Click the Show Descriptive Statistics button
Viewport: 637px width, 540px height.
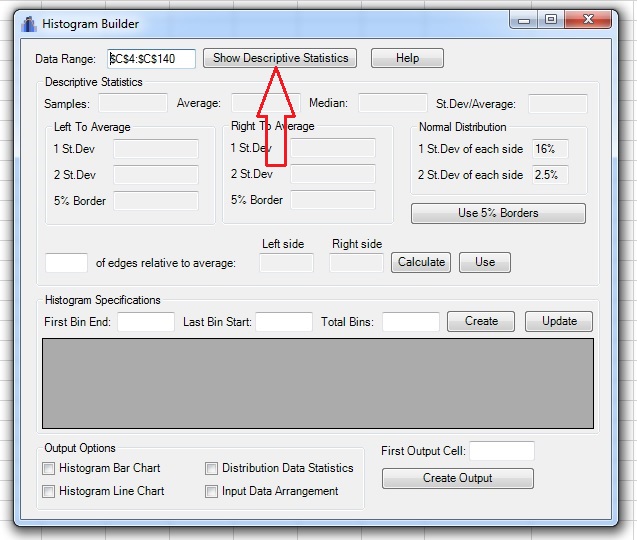coord(280,58)
